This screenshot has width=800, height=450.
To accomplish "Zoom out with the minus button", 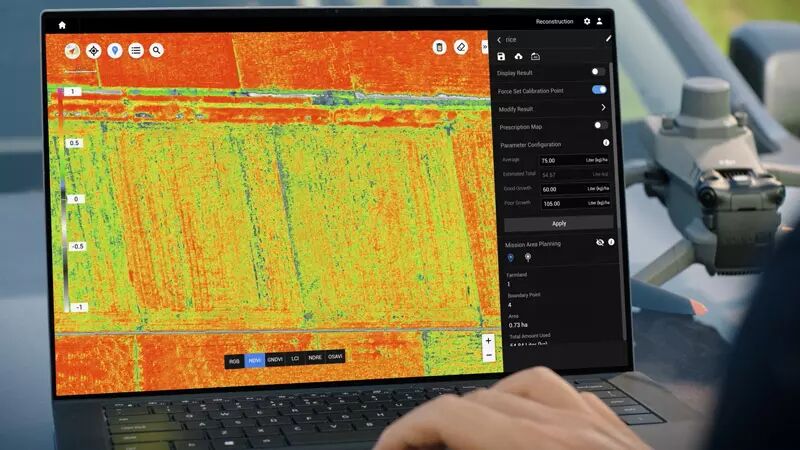I will tap(489, 354).
